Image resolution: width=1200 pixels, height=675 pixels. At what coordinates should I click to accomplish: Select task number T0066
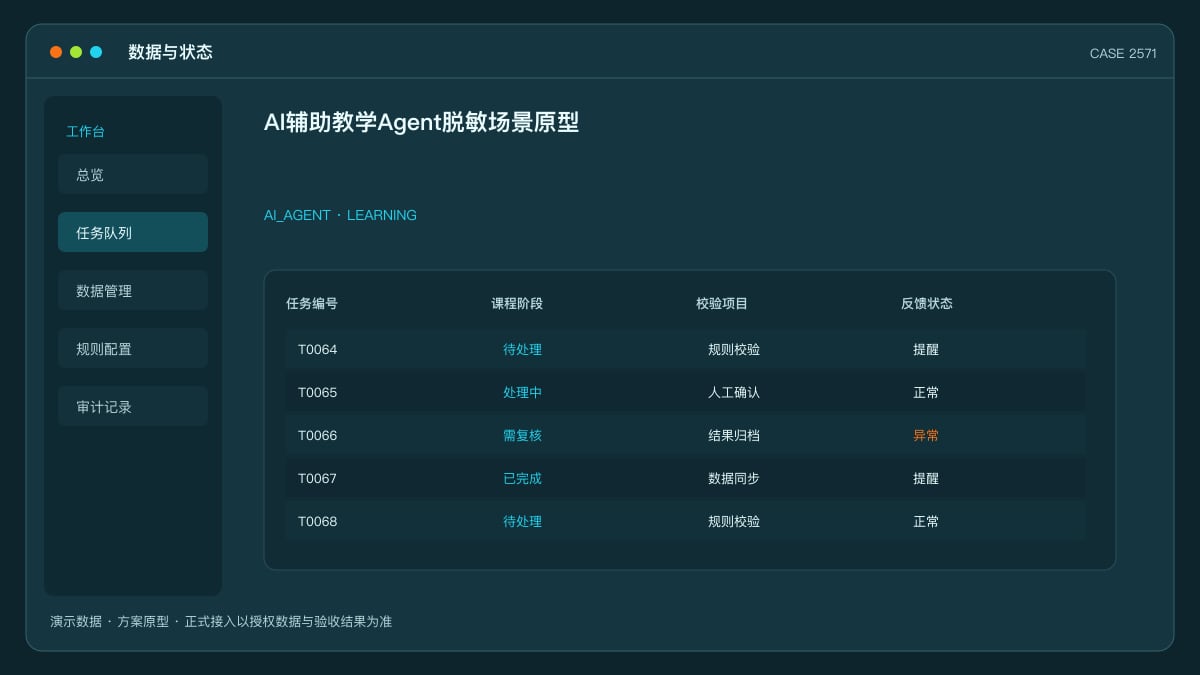[318, 436]
